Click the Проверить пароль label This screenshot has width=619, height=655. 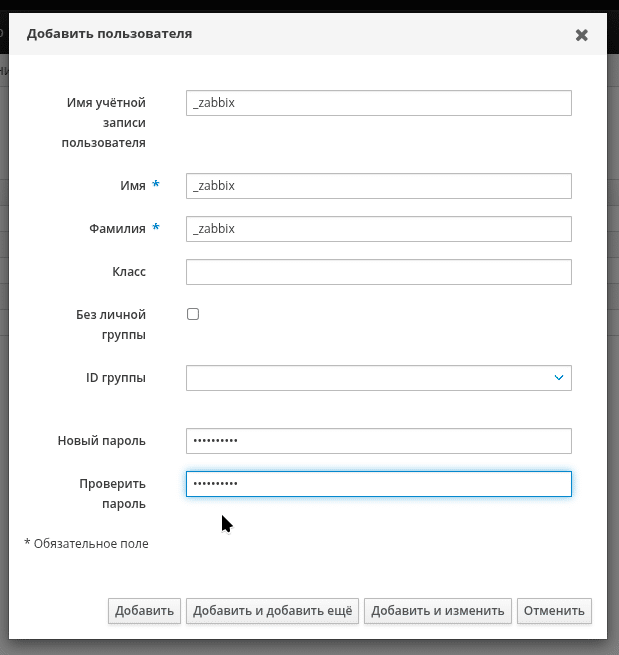click(112, 494)
